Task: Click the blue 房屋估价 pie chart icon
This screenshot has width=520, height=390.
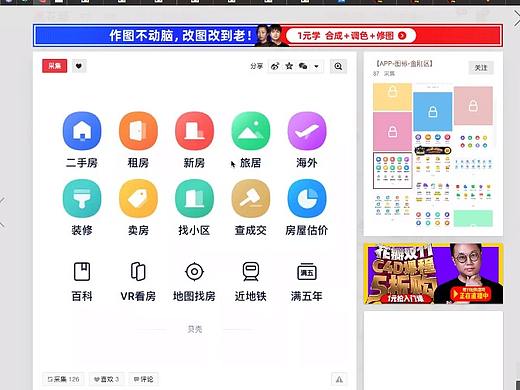Action: 307,199
